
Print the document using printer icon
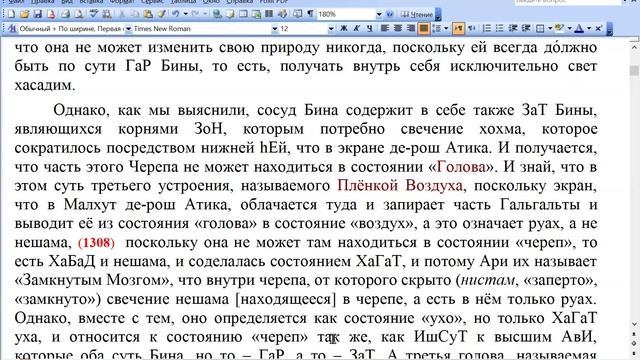tap(66, 14)
